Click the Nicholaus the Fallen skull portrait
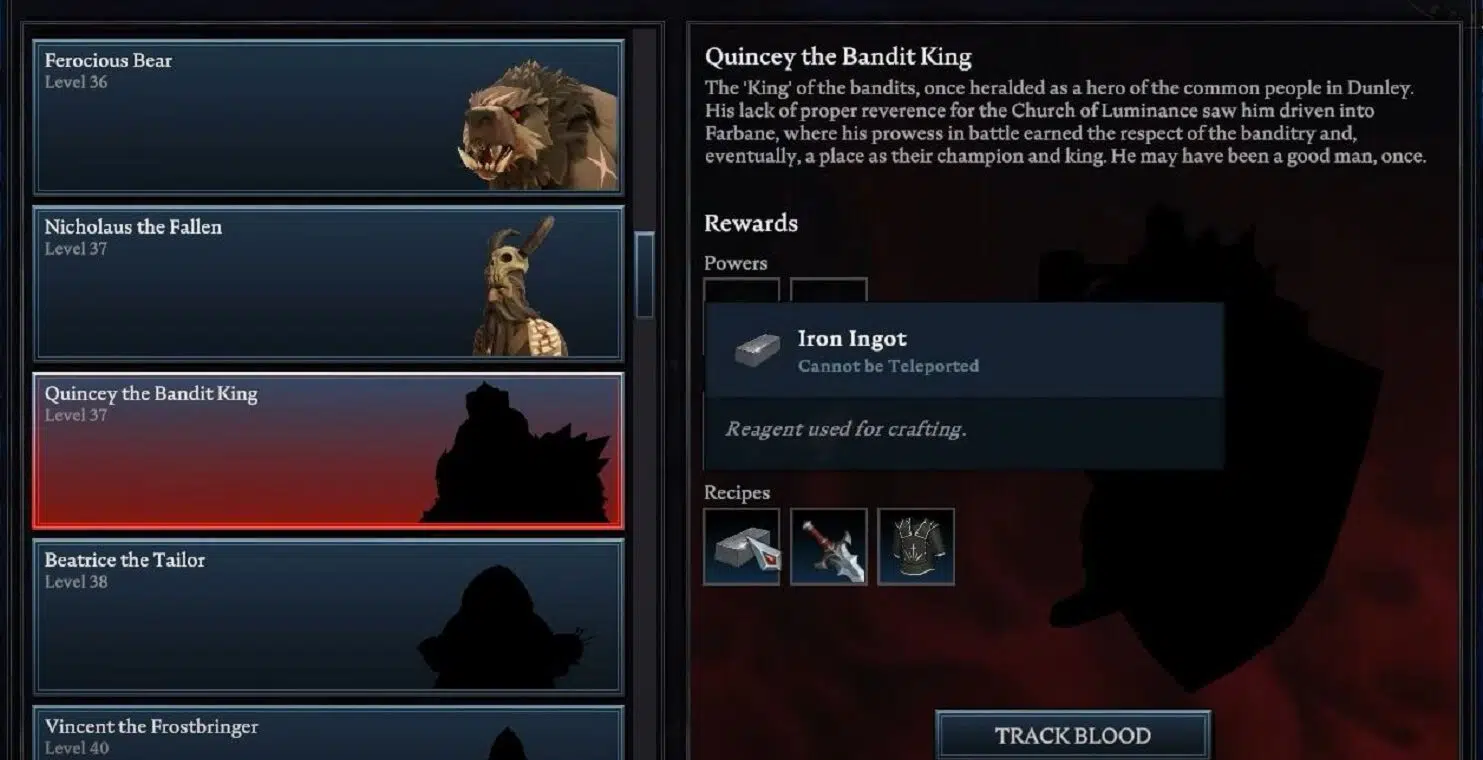Screen dimensions: 1483x760 click(x=520, y=287)
